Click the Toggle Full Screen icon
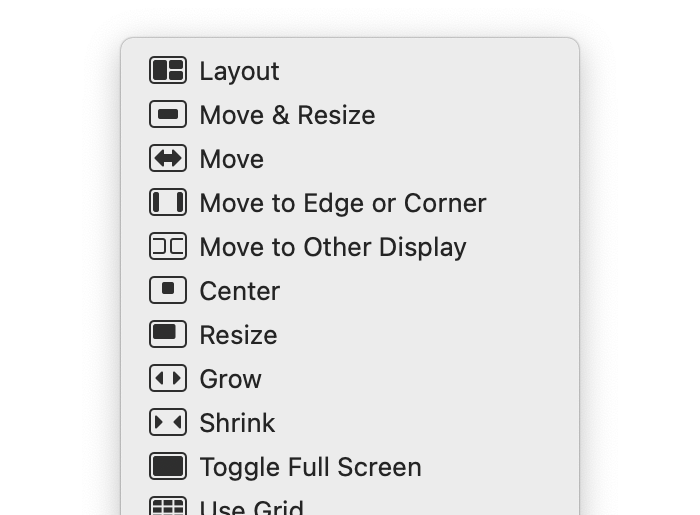The width and height of the screenshot is (700, 515). 168,467
